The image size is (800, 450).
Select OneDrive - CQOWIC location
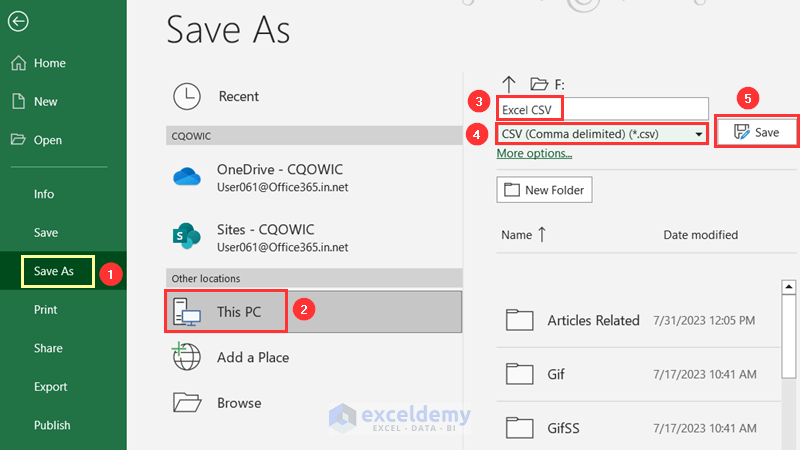(314, 177)
